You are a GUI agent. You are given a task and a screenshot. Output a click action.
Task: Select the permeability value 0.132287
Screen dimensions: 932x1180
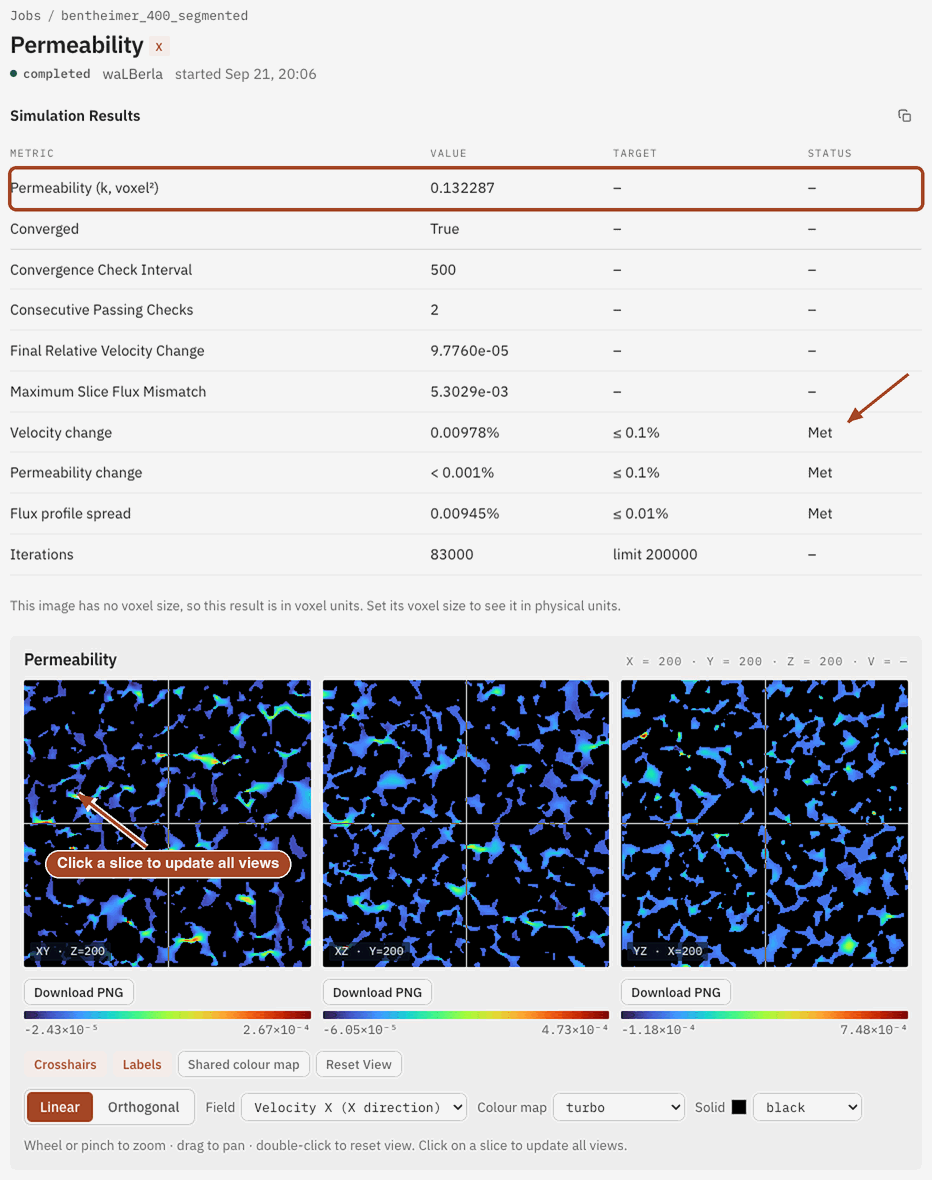coord(462,188)
